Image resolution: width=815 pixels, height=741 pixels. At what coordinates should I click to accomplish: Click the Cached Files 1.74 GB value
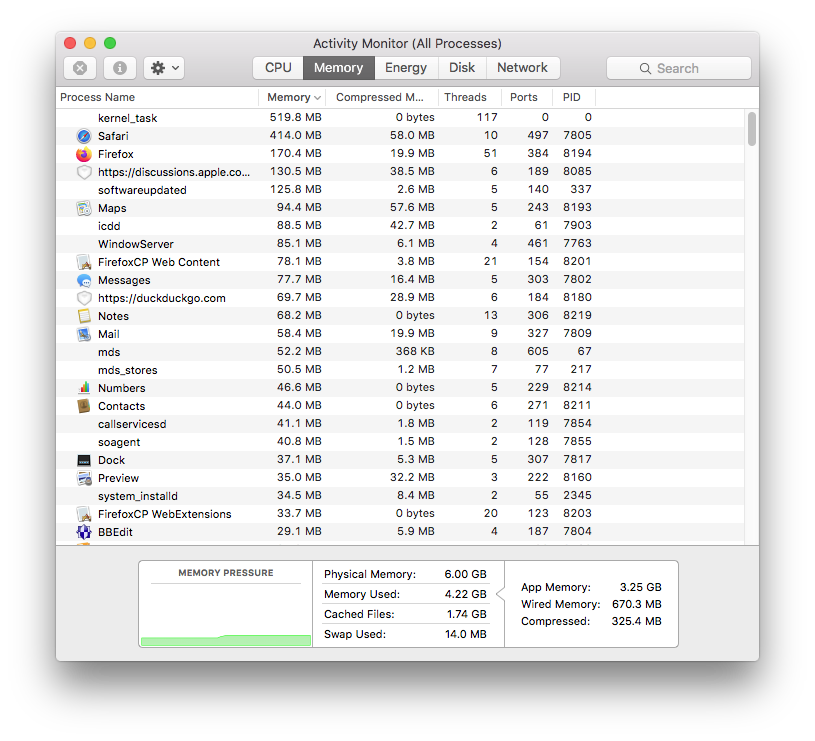point(466,614)
